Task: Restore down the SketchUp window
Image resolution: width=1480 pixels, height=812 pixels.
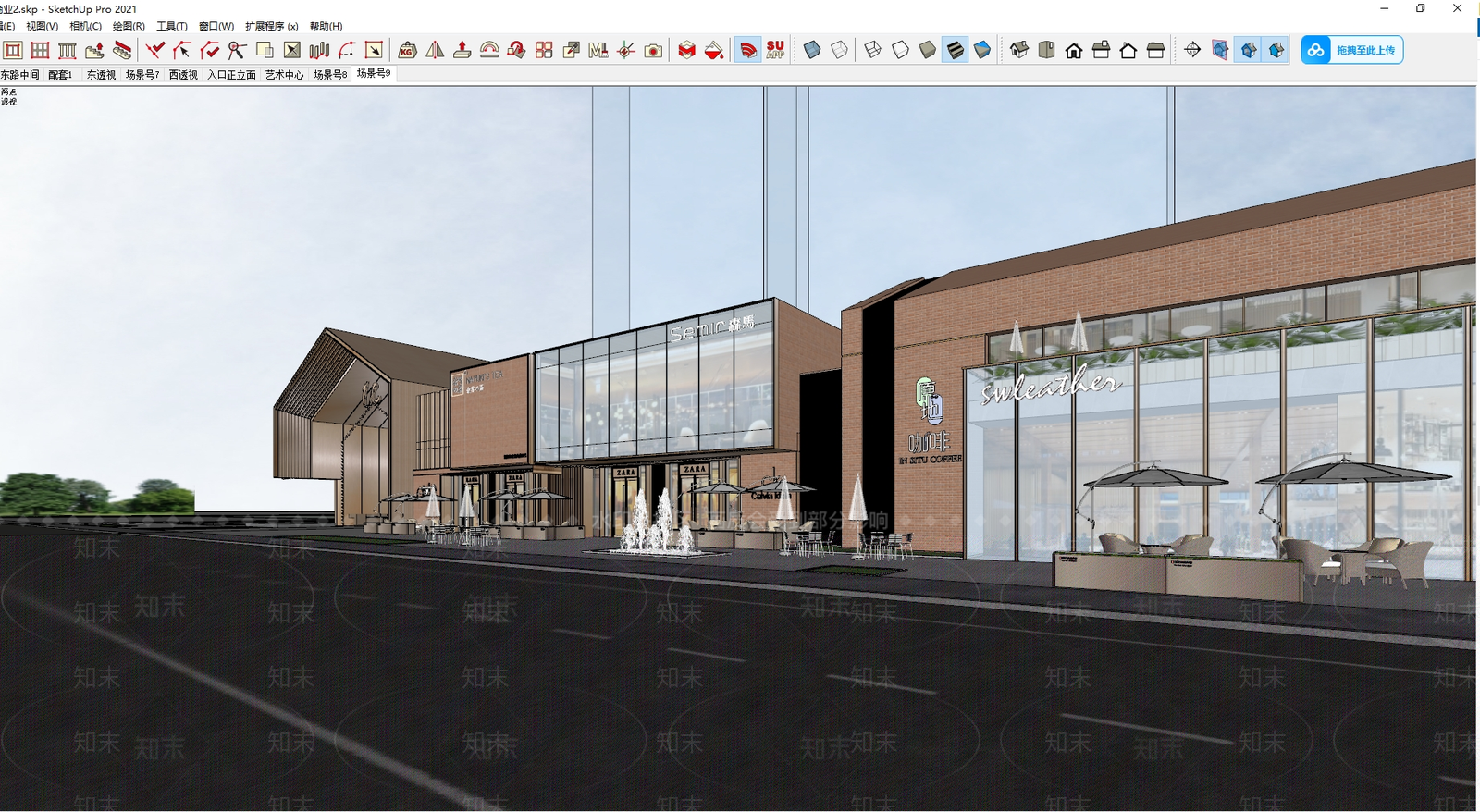Action: pyautogui.click(x=1421, y=8)
